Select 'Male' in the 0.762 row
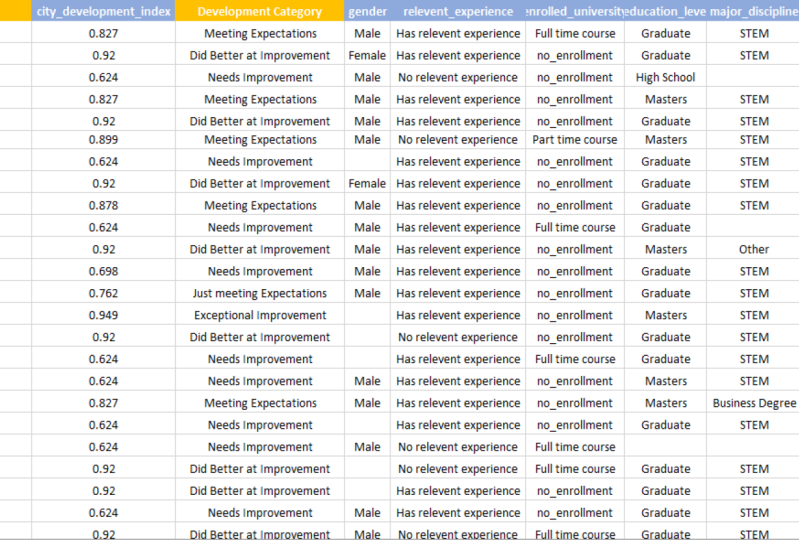Screen dimensions: 799x540 (x=367, y=293)
